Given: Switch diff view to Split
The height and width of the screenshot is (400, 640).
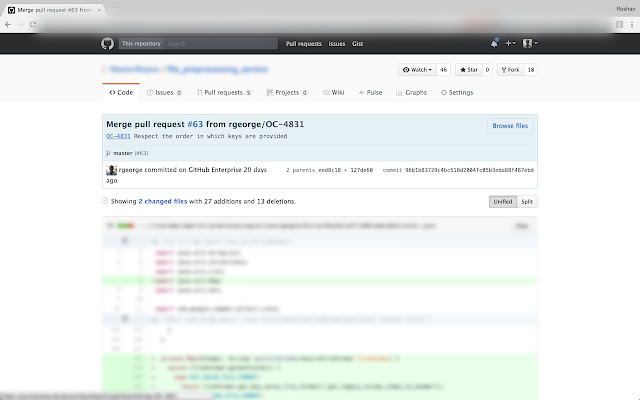Looking at the screenshot, I should pyautogui.click(x=526, y=201).
